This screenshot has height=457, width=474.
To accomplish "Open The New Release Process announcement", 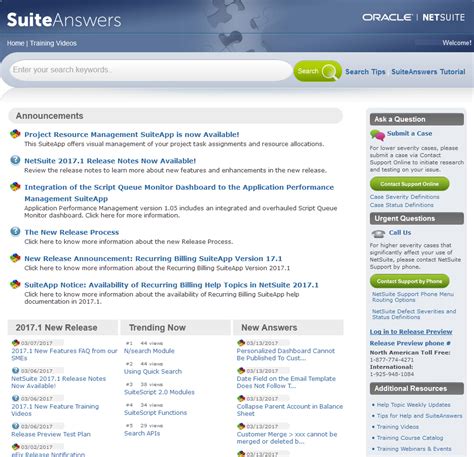I will [x=72, y=232].
